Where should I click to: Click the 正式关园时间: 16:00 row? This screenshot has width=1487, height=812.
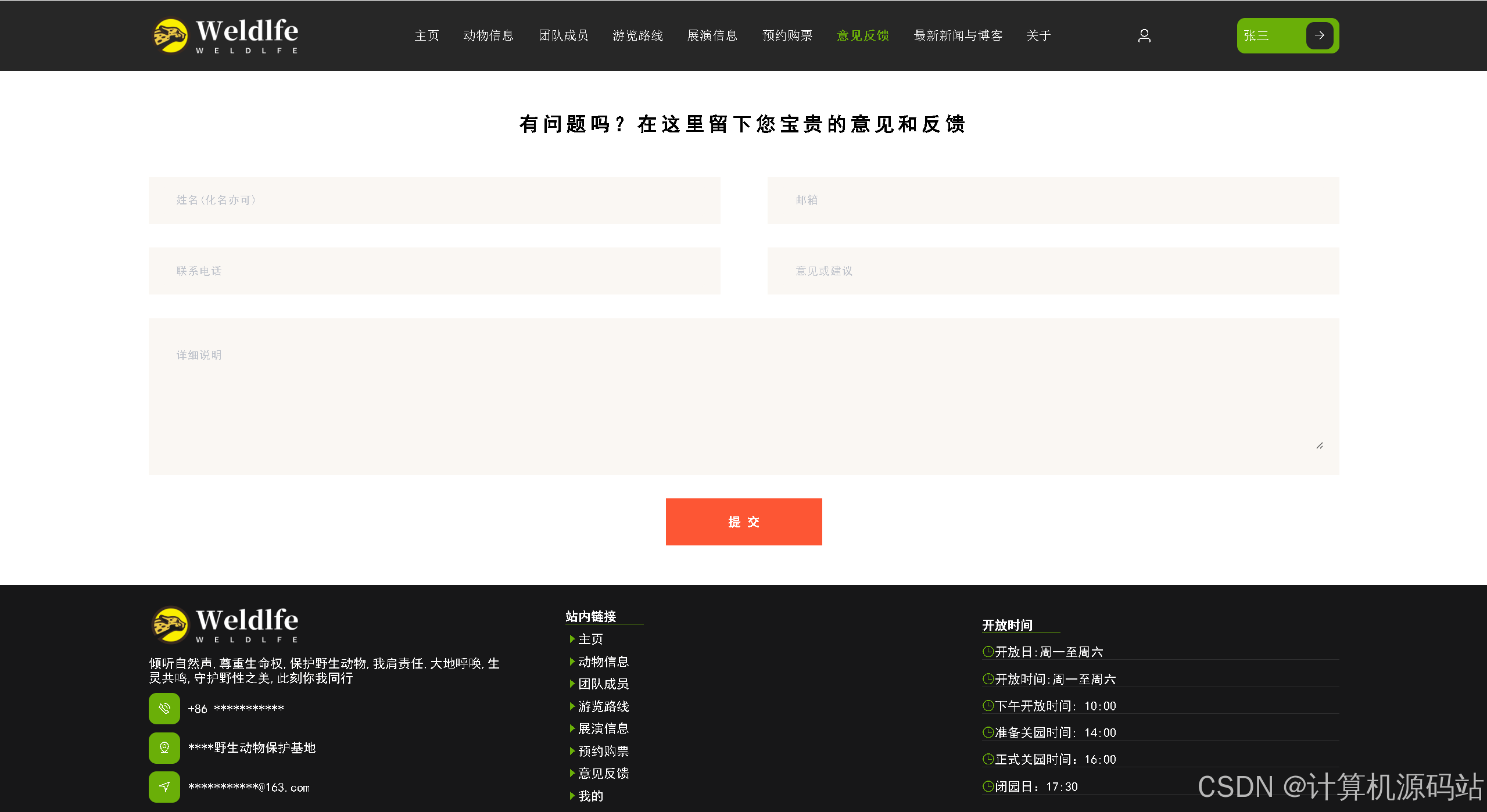[1160, 759]
